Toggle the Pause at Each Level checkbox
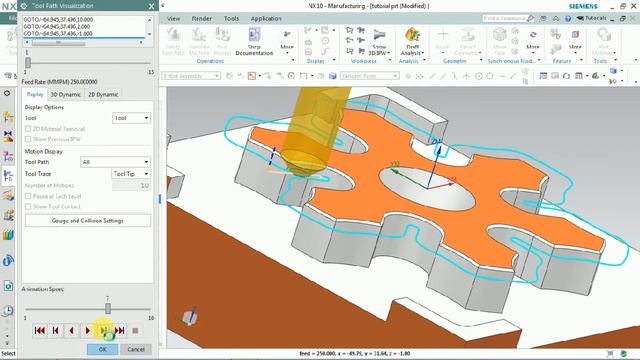Viewport: 640px width, 360px height. 28,196
